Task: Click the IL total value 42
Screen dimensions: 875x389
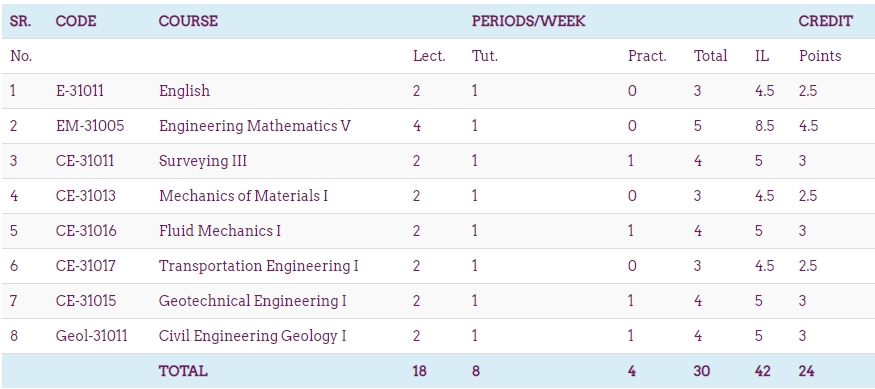Action: point(763,371)
